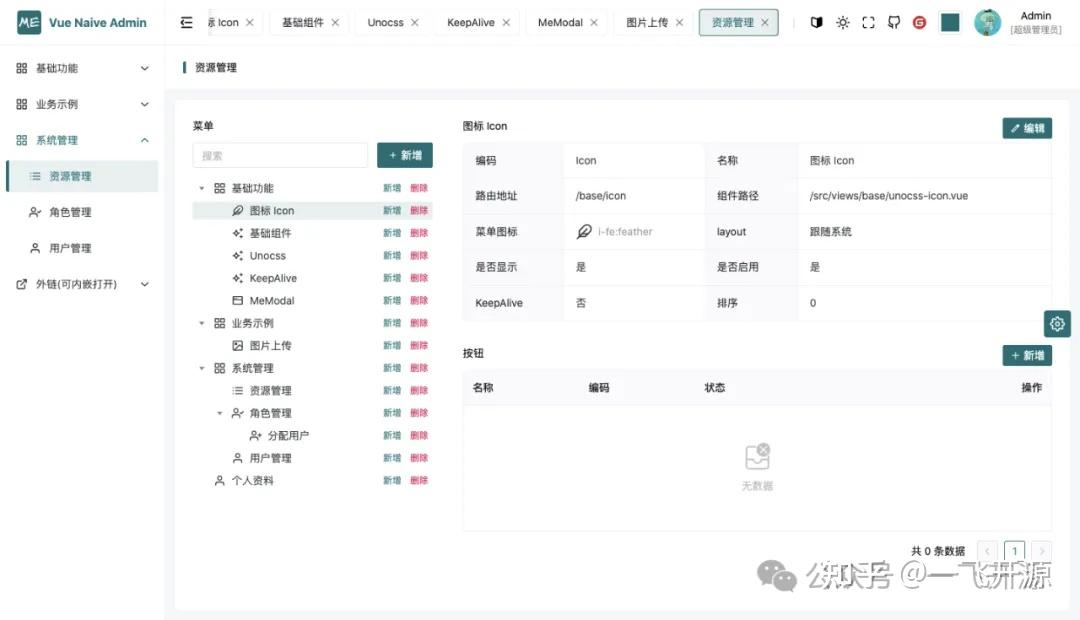Viewport: 1080px width, 620px height.
Task: Open the GitHub link icon in header
Action: pyautogui.click(x=894, y=23)
